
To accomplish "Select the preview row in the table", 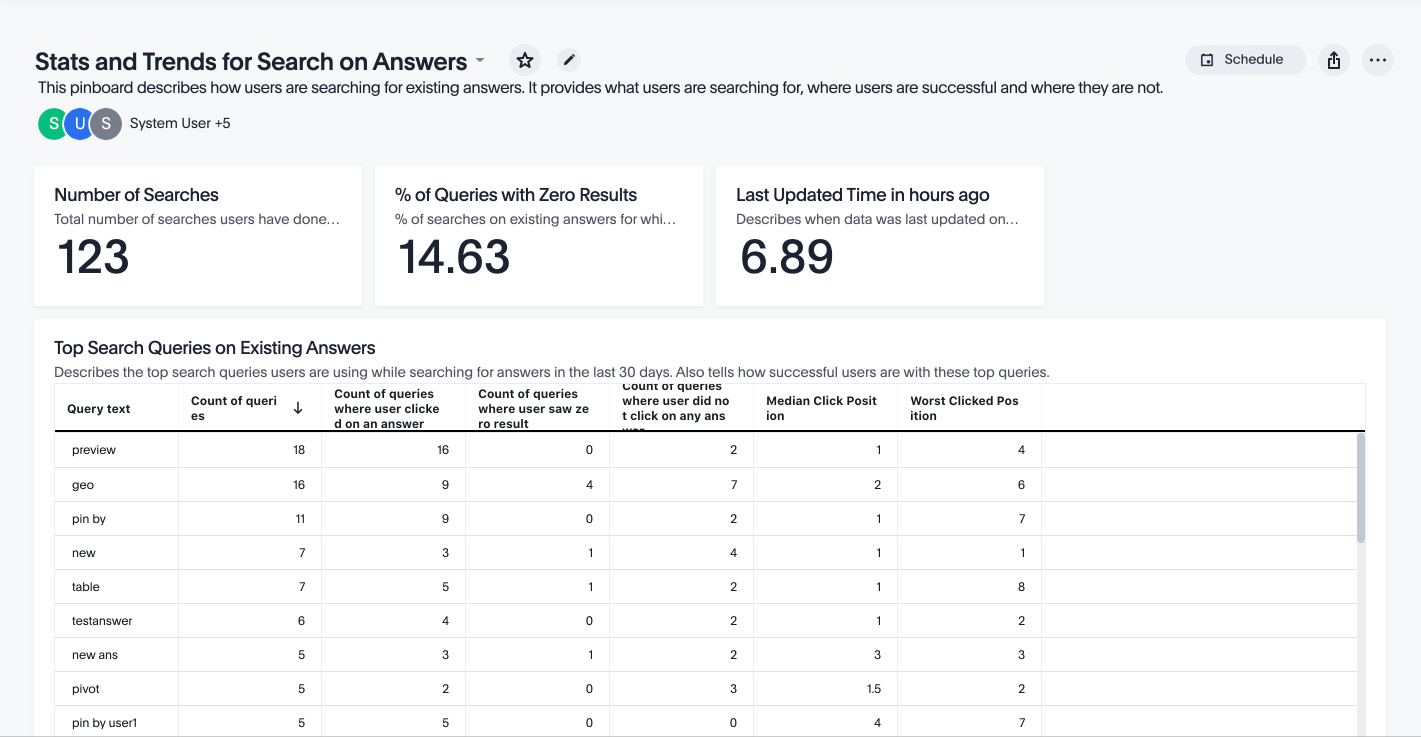I will 93,449.
